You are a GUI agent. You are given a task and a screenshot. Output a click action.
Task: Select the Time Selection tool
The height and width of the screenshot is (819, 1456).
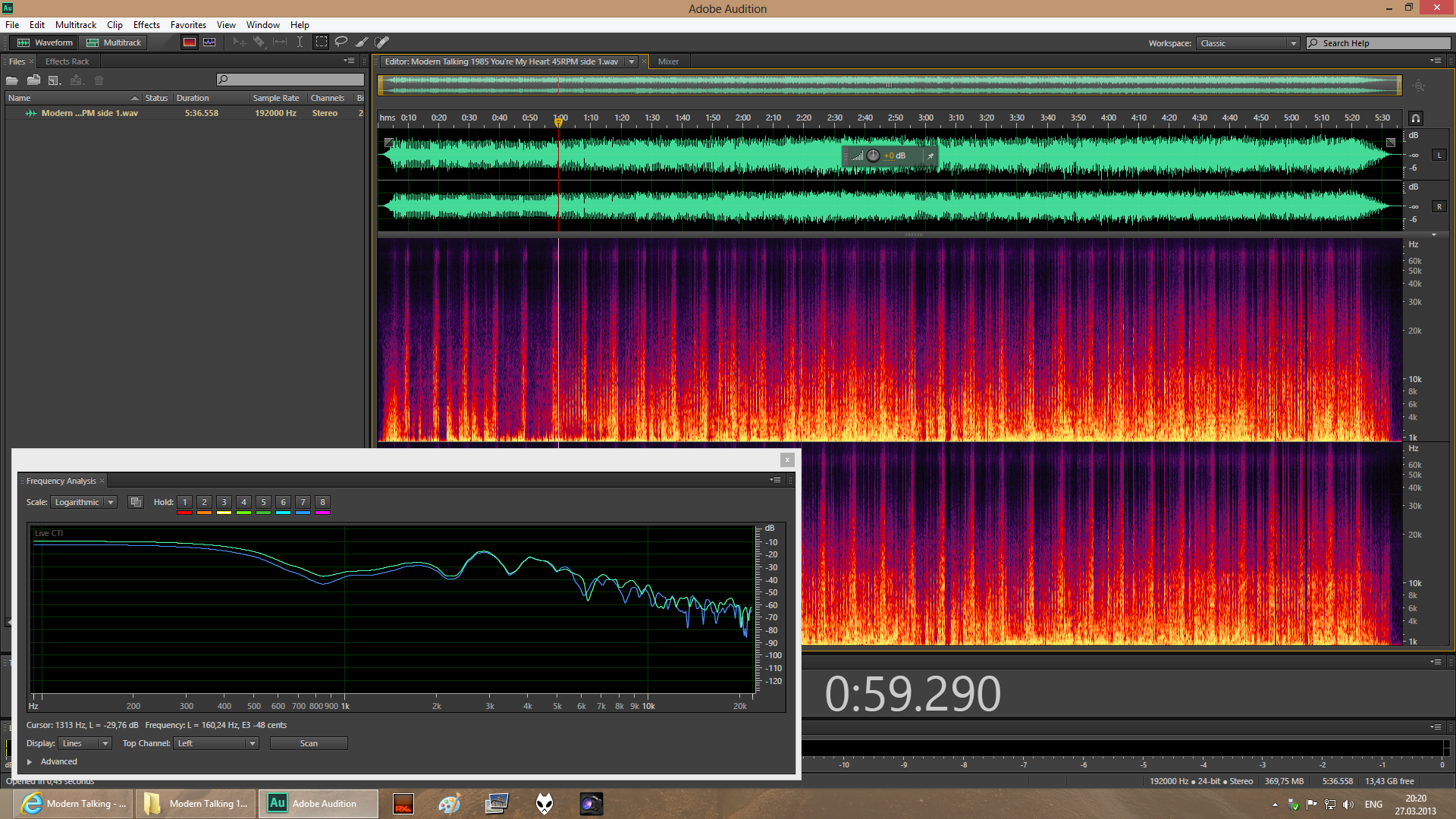coord(300,42)
